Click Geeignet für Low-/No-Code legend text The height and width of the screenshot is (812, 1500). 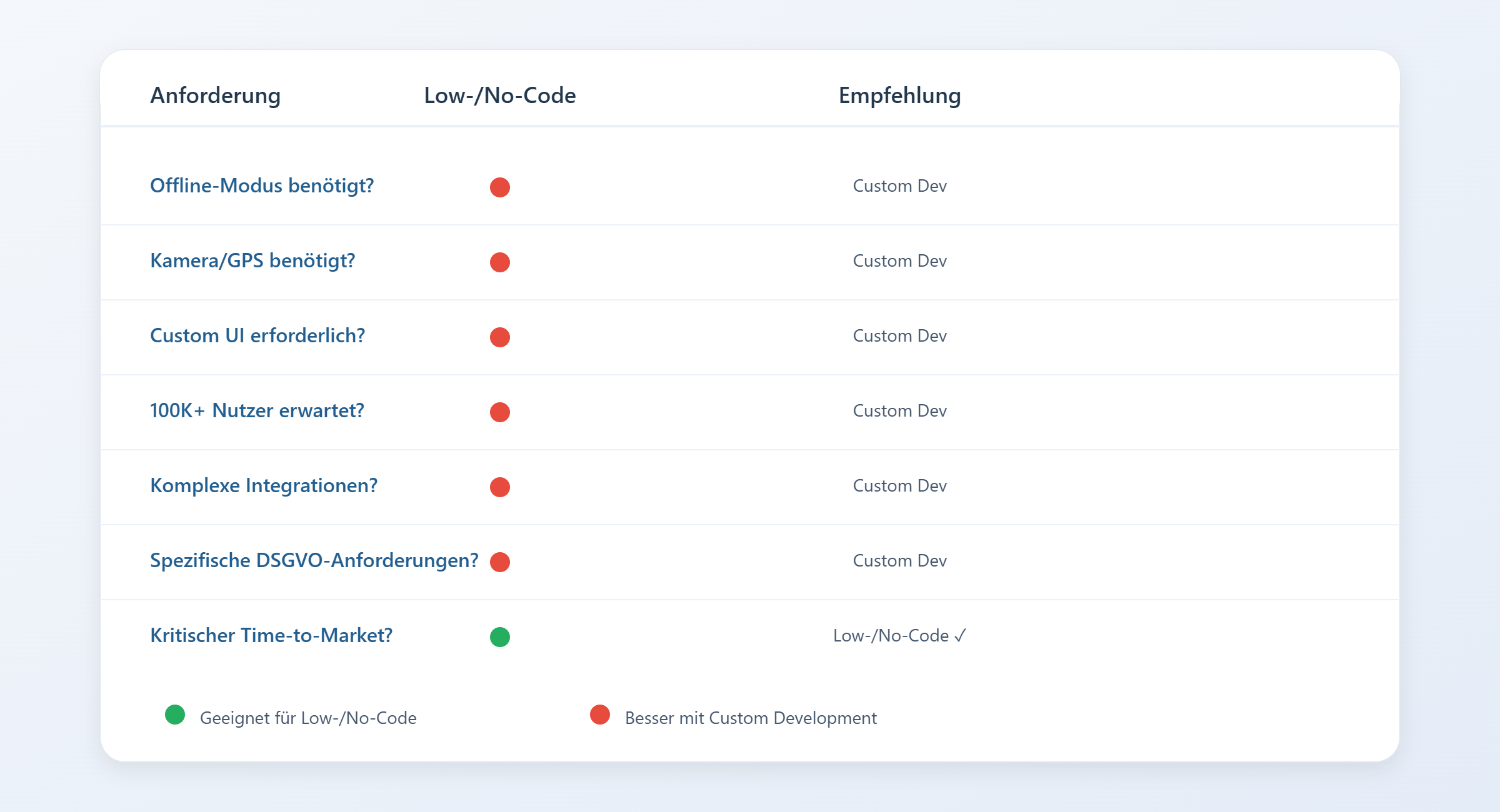[x=308, y=718]
